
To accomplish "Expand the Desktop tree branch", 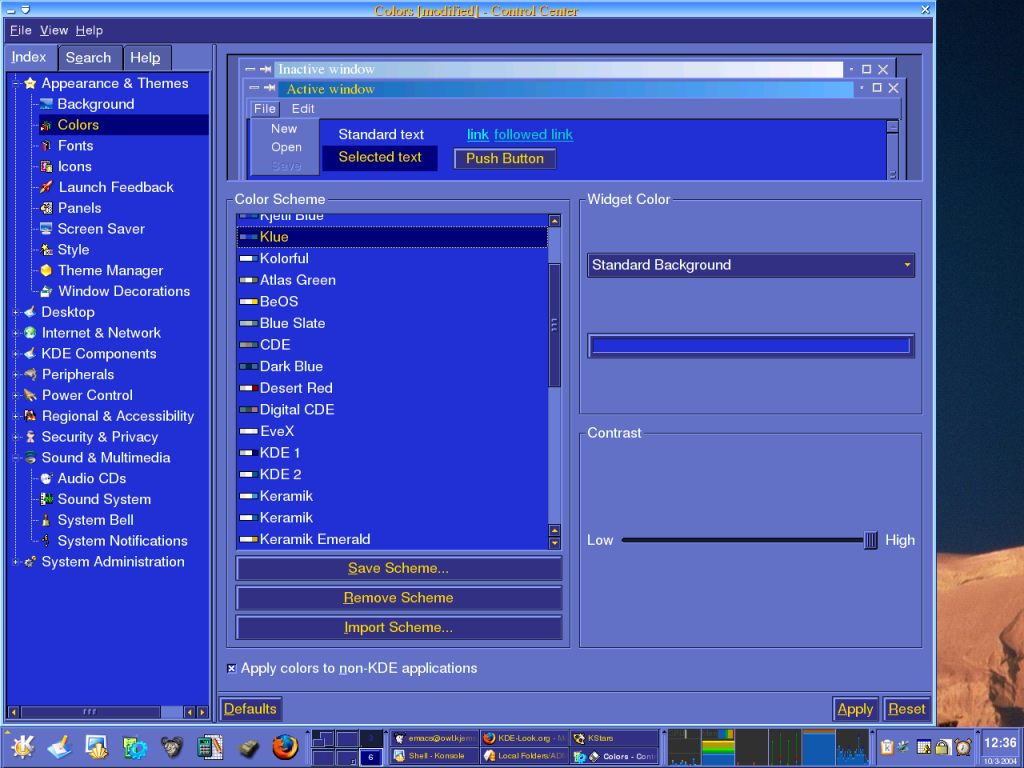I will click(16, 312).
